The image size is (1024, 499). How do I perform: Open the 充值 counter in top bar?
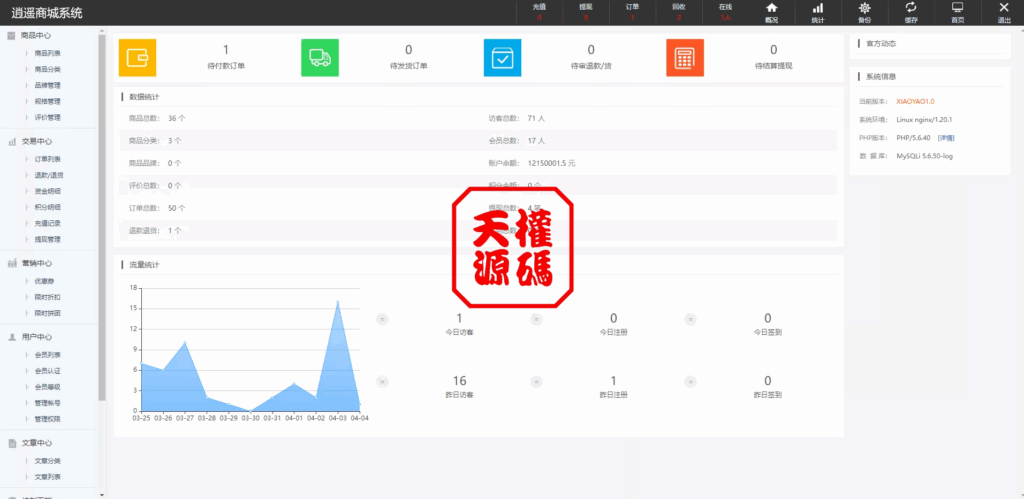(x=539, y=12)
